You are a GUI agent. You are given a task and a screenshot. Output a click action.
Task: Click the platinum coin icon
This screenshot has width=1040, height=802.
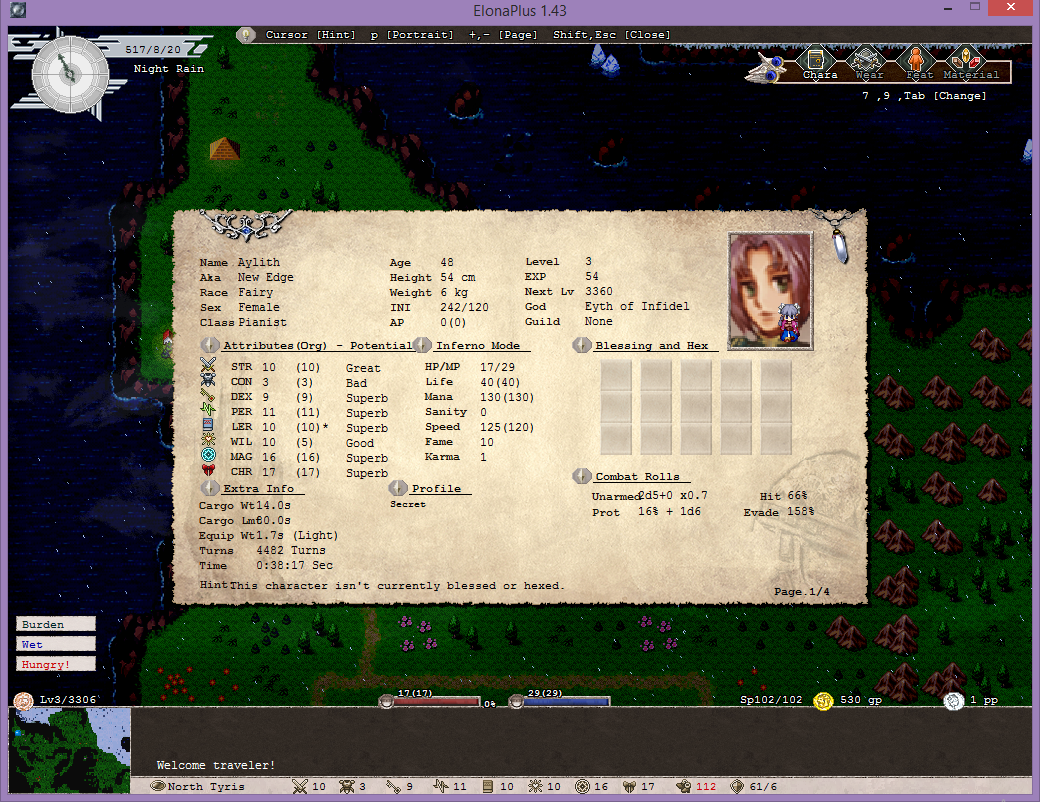(x=953, y=701)
